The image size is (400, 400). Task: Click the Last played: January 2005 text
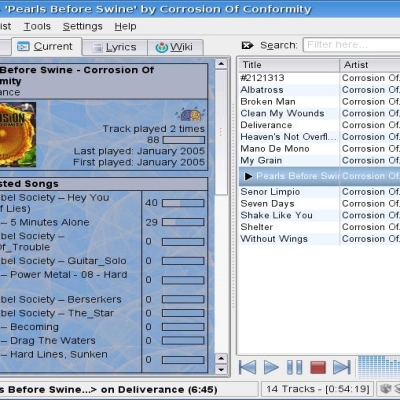(139, 151)
